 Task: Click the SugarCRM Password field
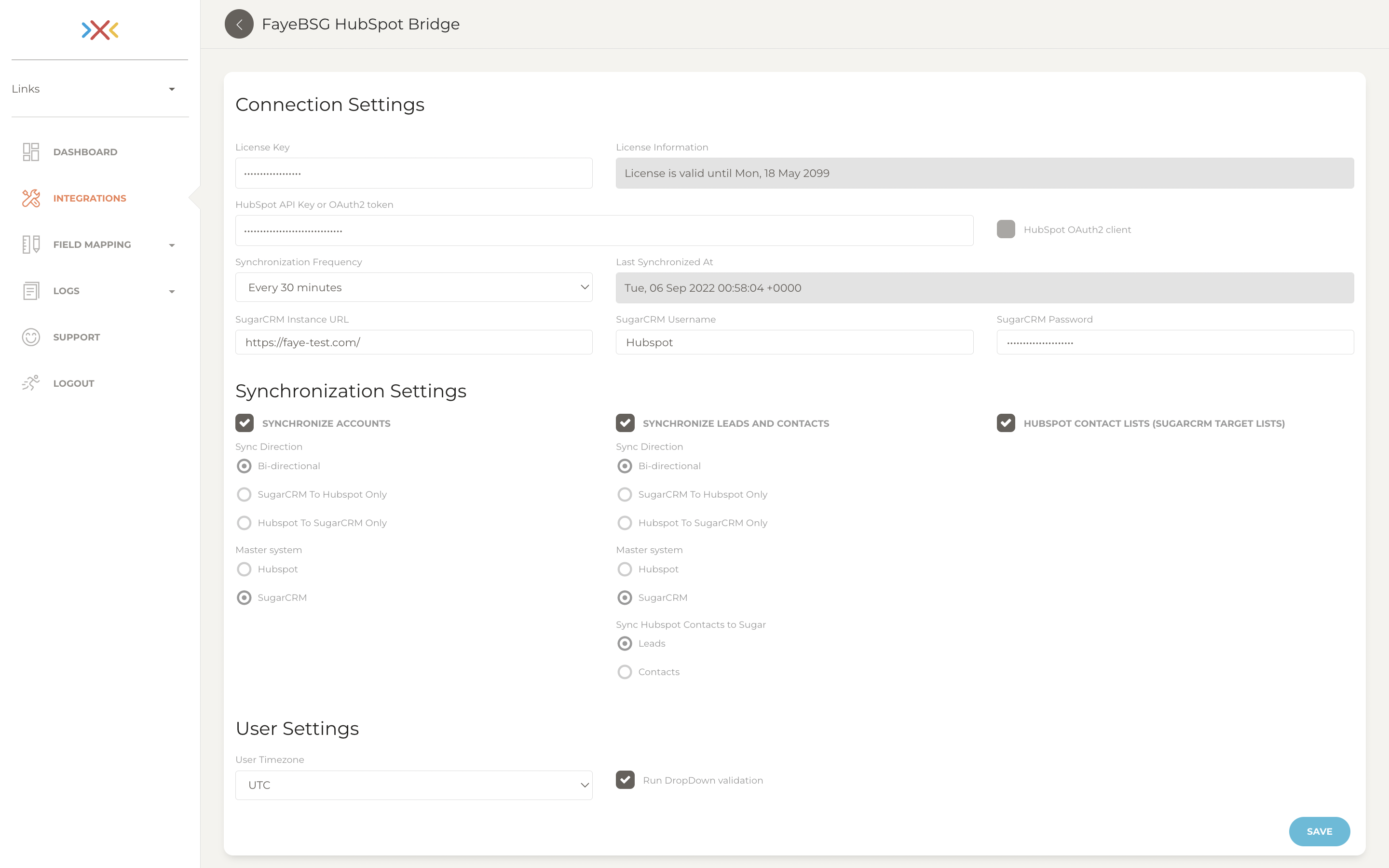coord(1175,342)
